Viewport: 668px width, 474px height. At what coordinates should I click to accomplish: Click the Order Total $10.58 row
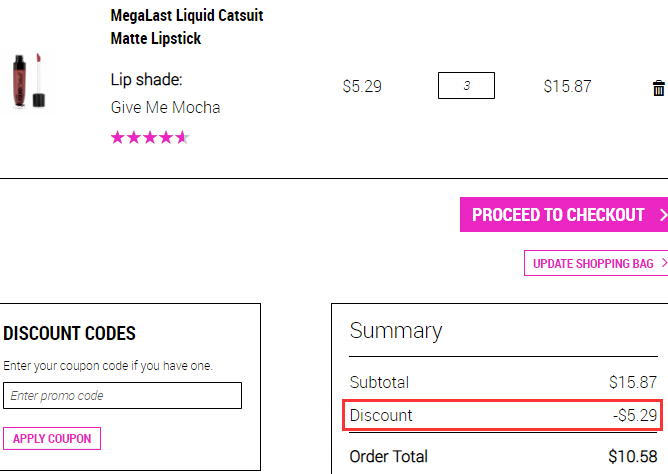click(503, 457)
